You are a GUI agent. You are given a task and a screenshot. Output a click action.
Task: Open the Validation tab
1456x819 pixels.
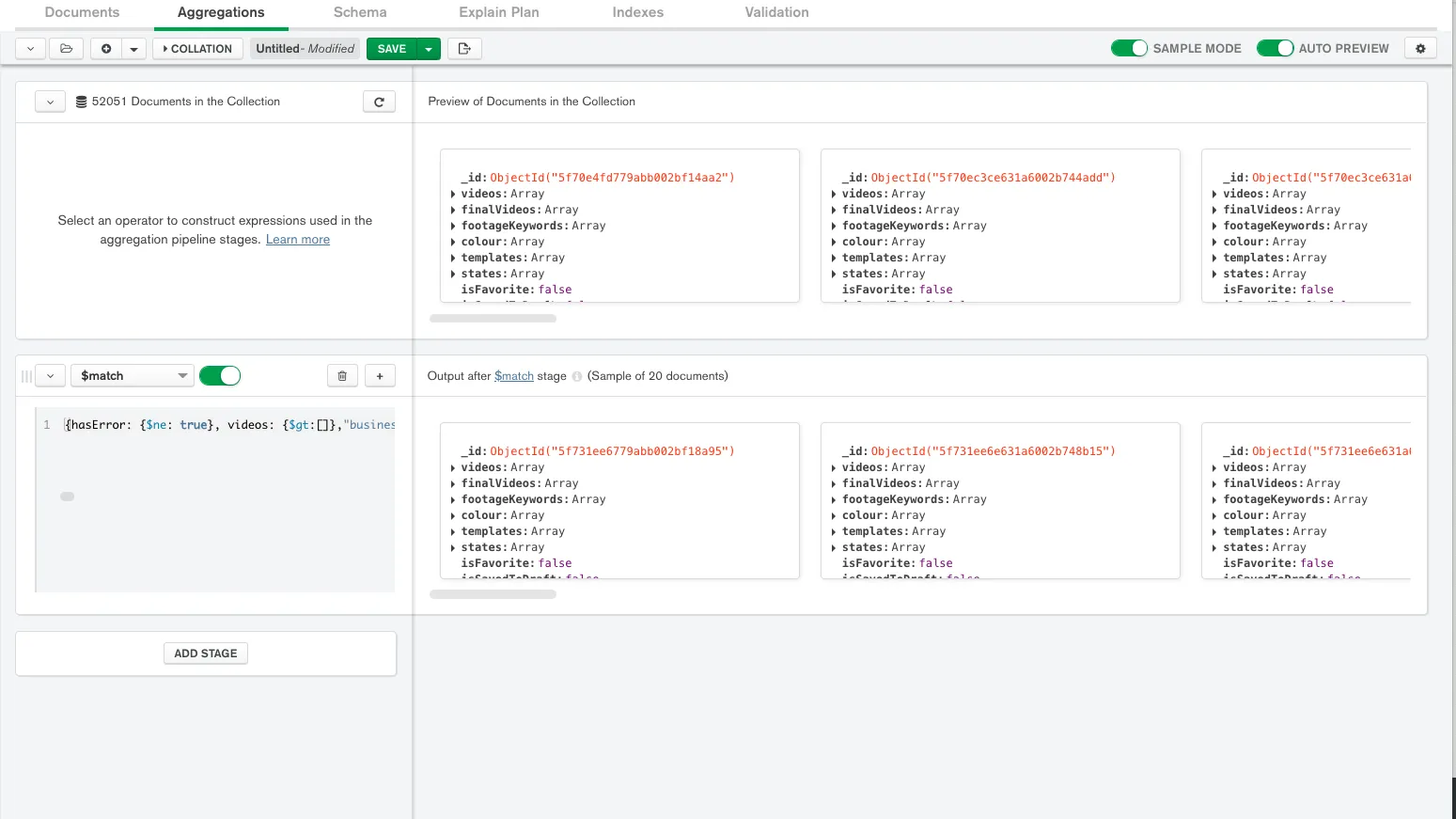tap(777, 12)
